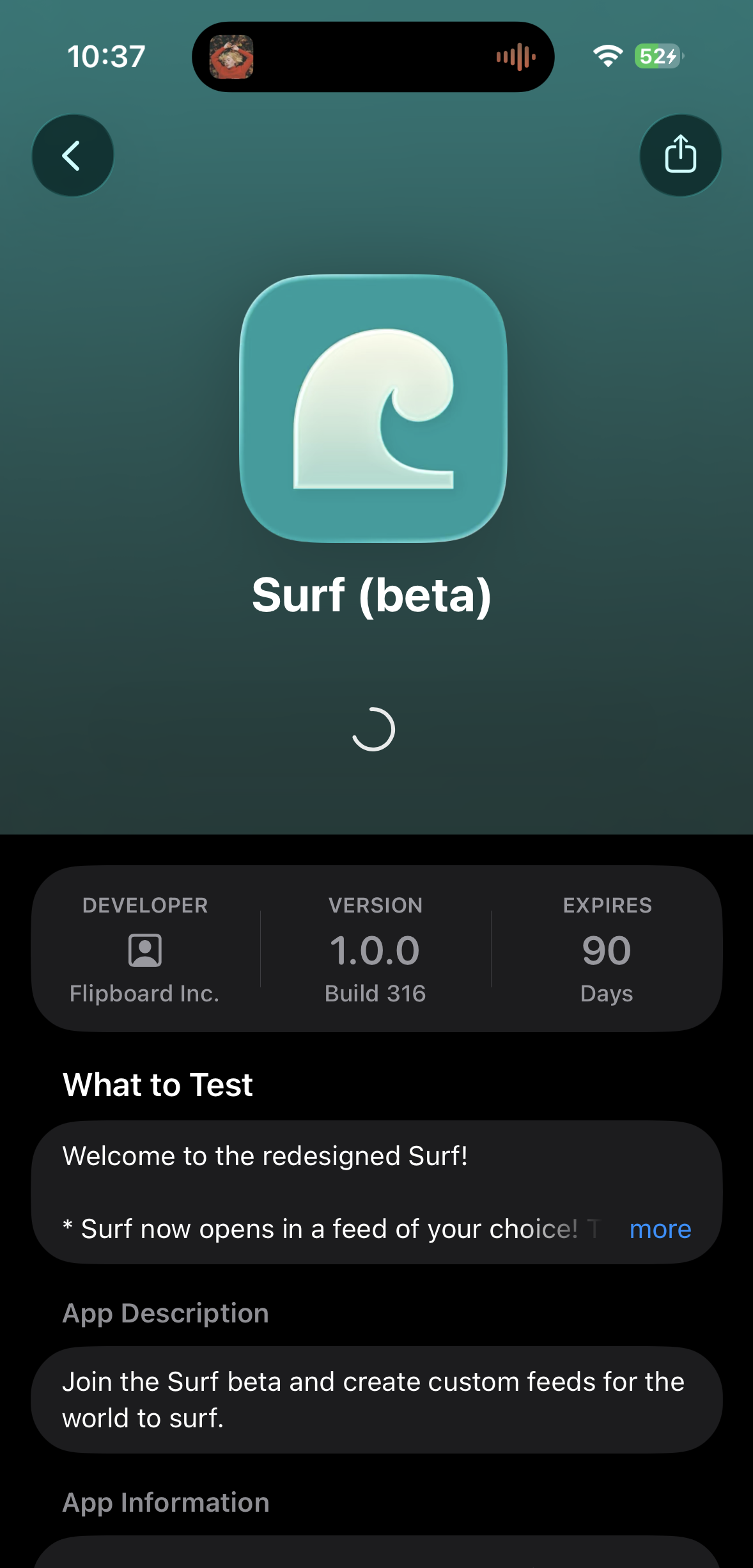Tap the What to Test heading
The image size is (753, 1568).
coord(158,1085)
